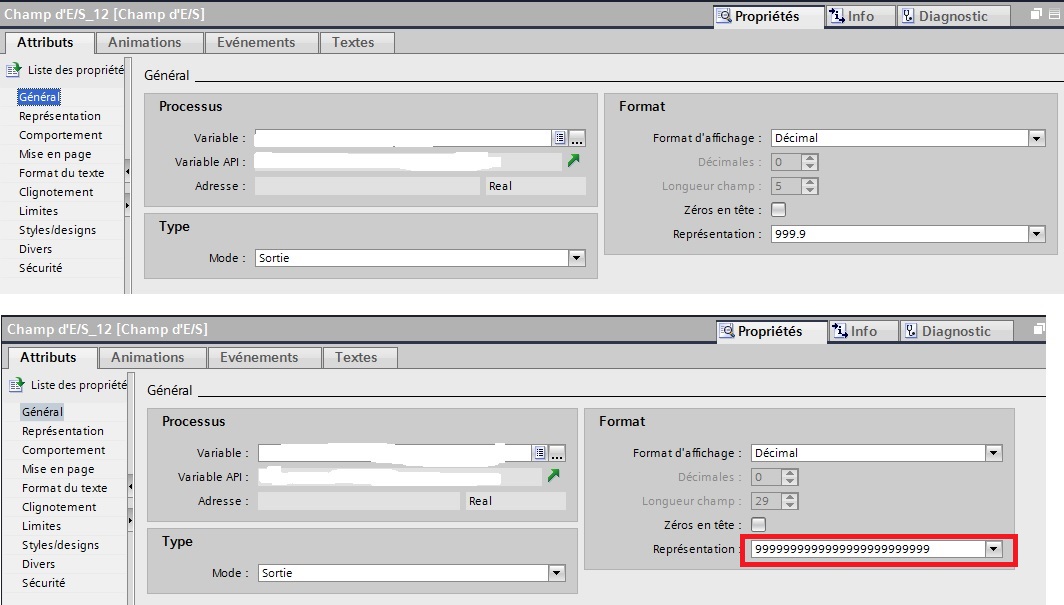Viewport: 1064px width, 605px height.
Task: Switch to Animations tab in upper panel
Action: point(145,42)
